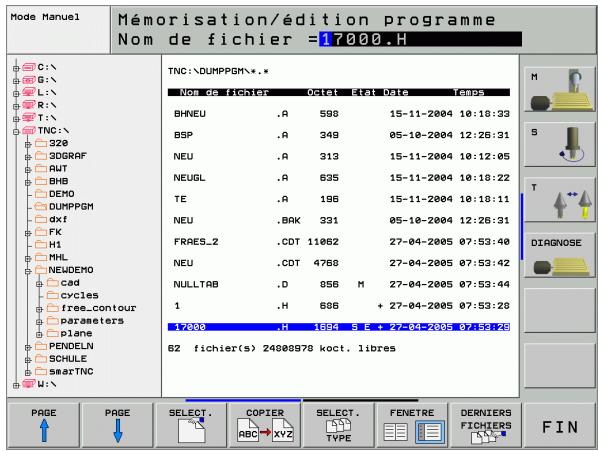The height and width of the screenshot is (451, 598).
Task: Open the DERNIERS FICHIERS softkey
Action: click(485, 425)
